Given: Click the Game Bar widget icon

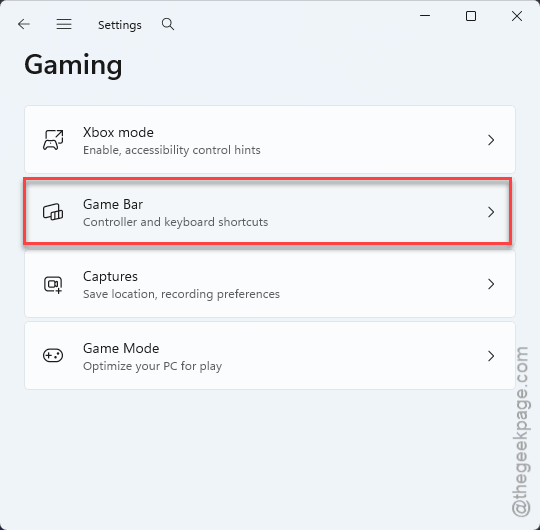Looking at the screenshot, I should [x=53, y=212].
